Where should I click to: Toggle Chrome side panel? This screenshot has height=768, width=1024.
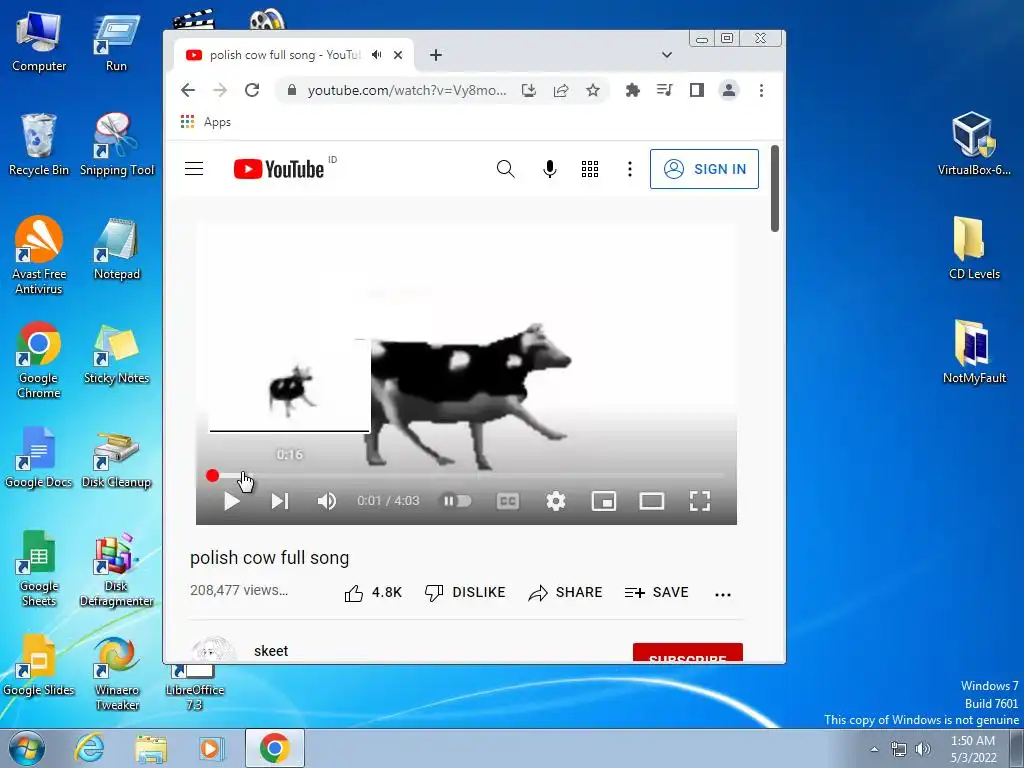[697, 90]
